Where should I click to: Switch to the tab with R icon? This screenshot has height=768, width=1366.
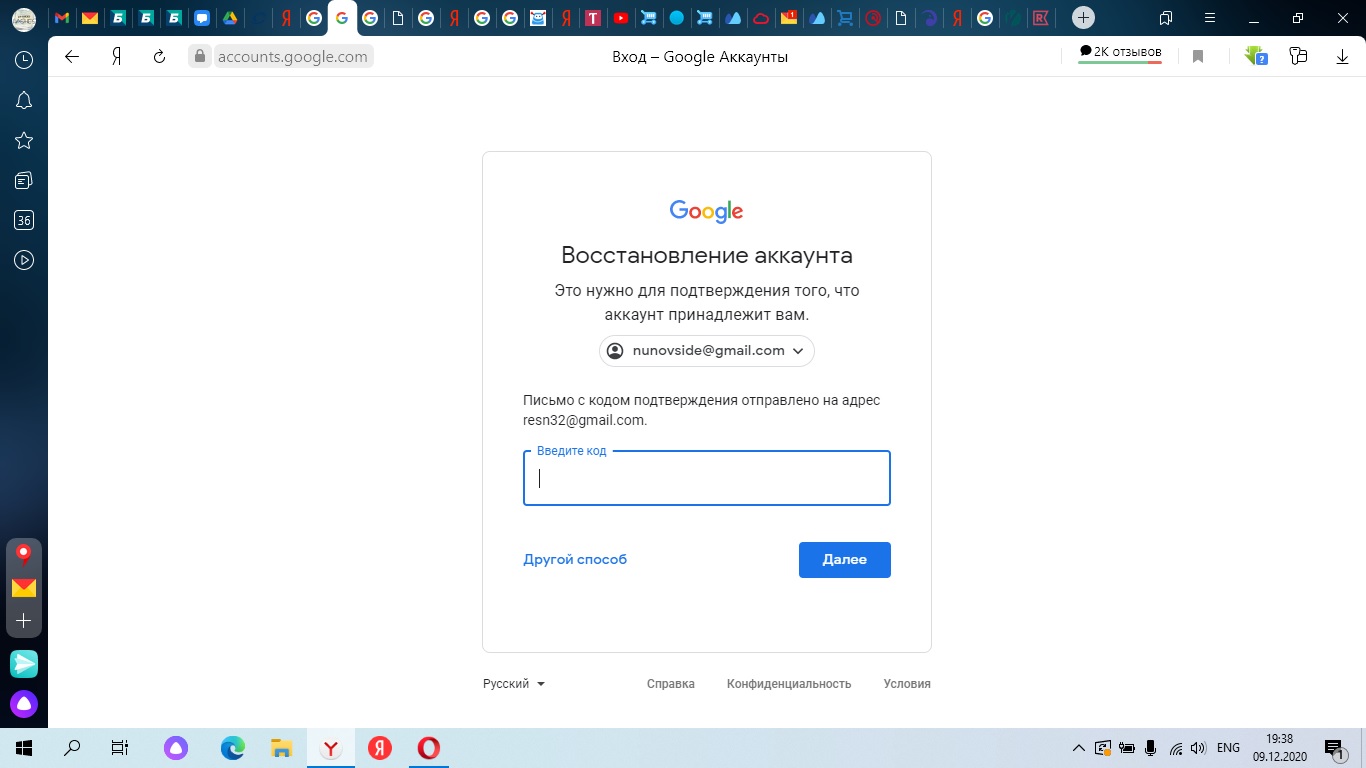[x=1041, y=18]
